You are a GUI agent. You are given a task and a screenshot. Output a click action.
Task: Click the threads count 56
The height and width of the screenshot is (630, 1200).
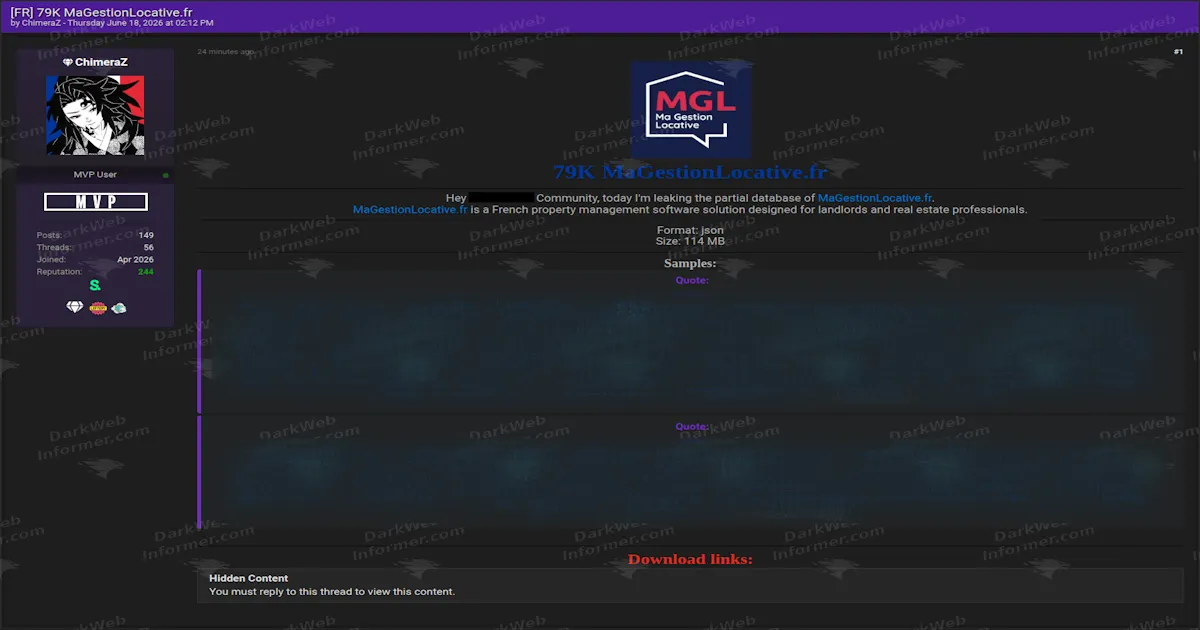point(148,247)
